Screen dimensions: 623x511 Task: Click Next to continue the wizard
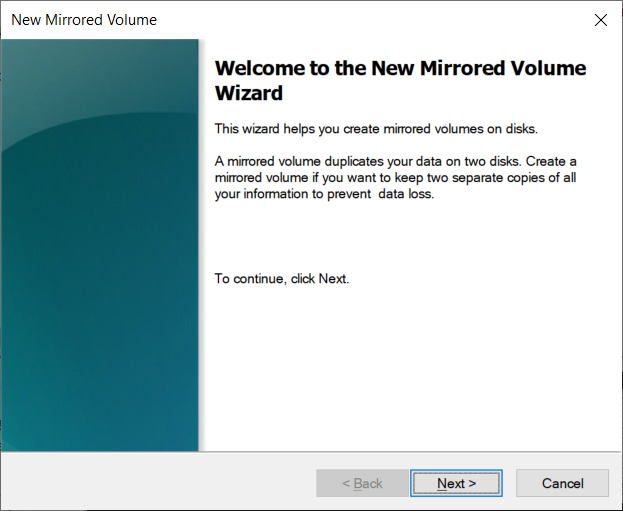pyautogui.click(x=456, y=483)
